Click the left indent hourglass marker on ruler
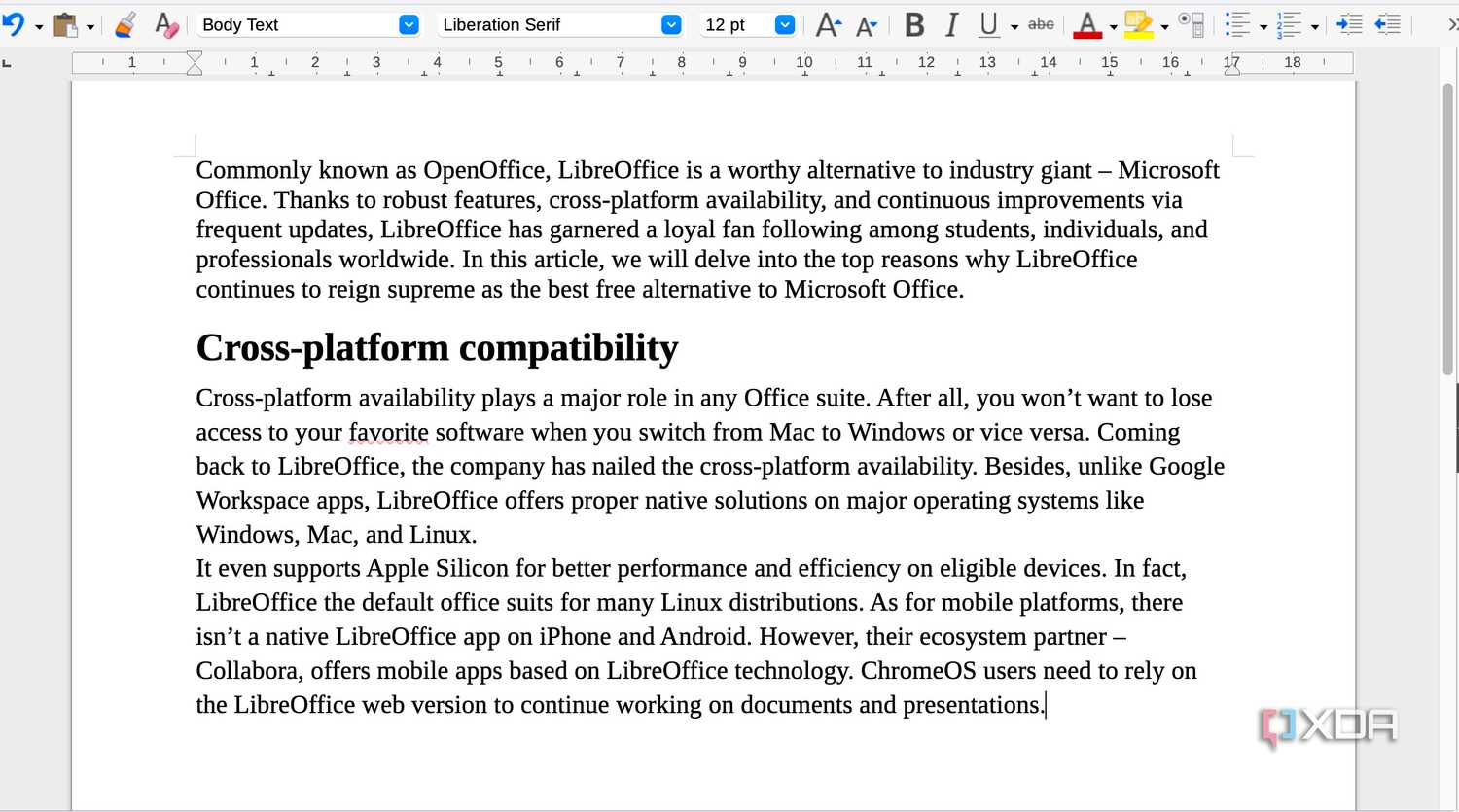Screen dimensions: 1459x812 tap(195, 63)
